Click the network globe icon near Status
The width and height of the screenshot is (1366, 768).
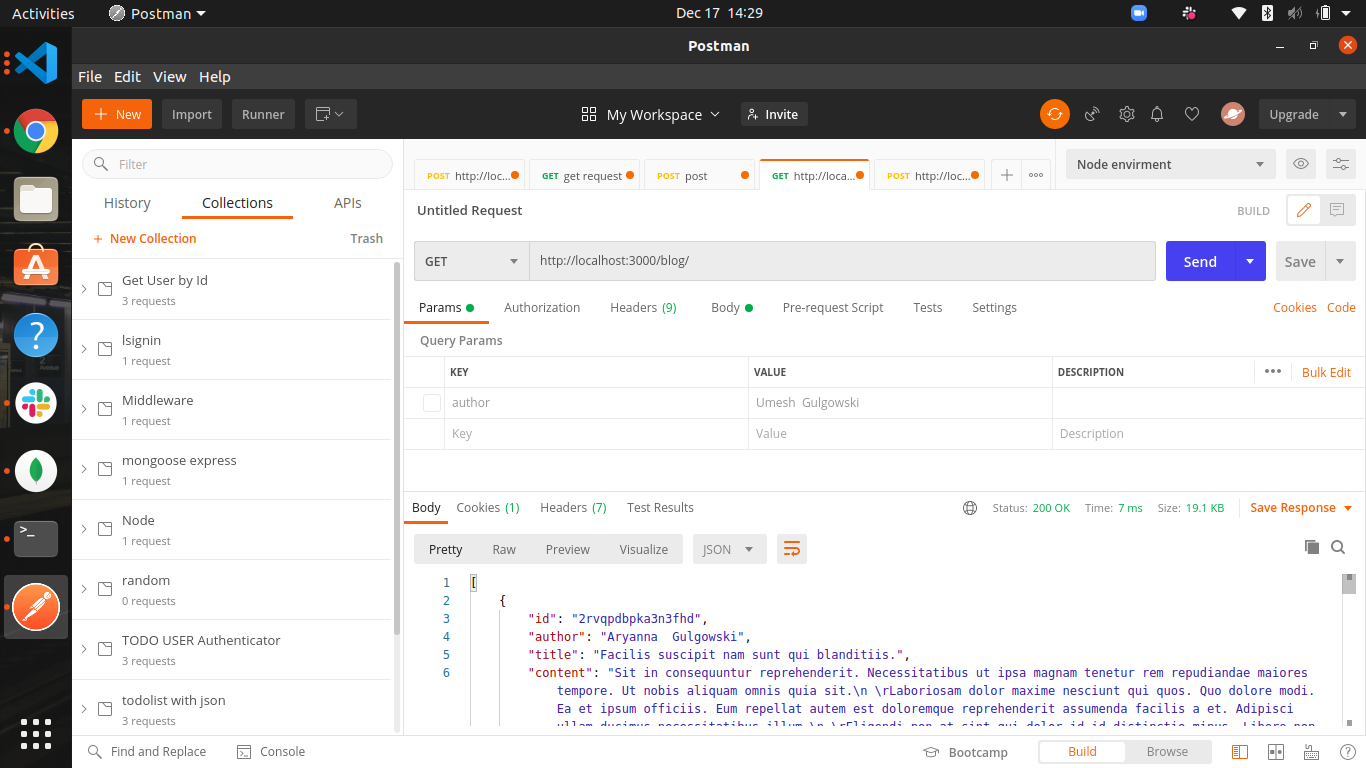pyautogui.click(x=969, y=508)
